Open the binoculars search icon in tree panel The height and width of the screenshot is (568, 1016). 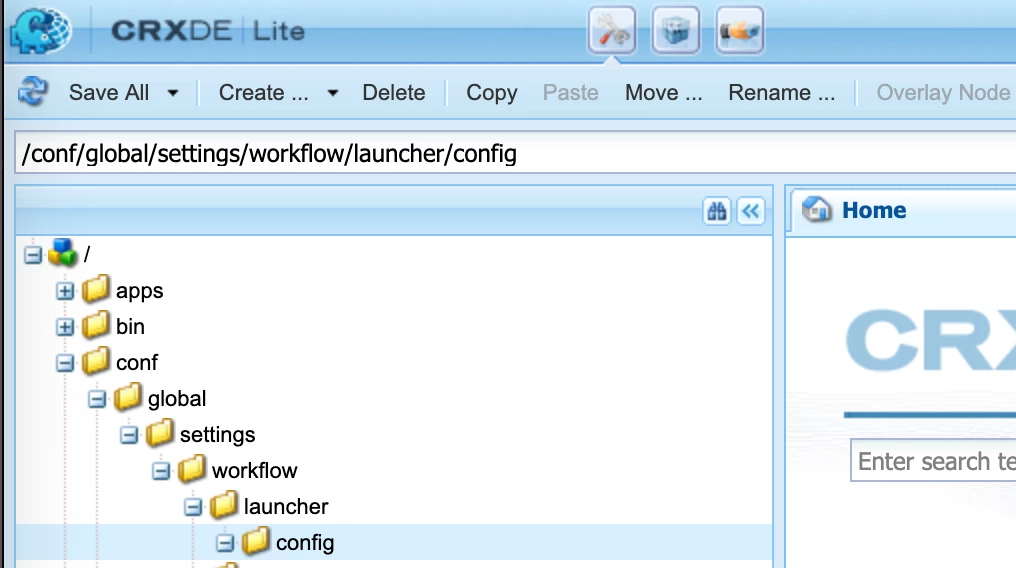pos(717,211)
